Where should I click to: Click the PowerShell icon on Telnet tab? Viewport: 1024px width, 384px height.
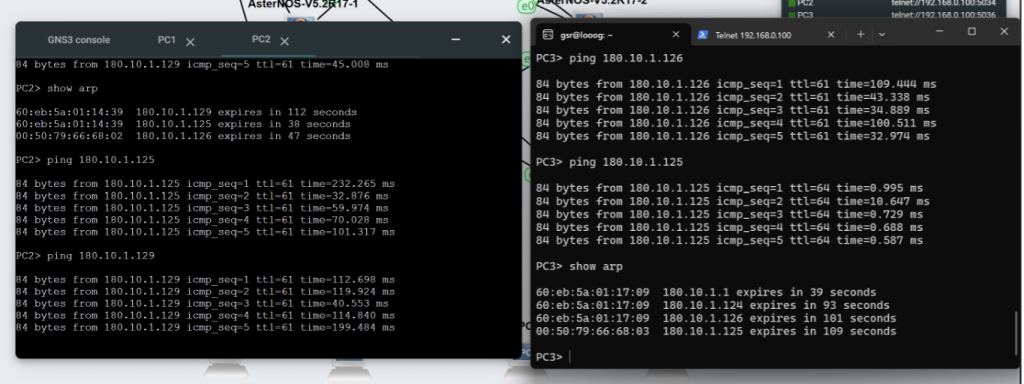pos(703,35)
